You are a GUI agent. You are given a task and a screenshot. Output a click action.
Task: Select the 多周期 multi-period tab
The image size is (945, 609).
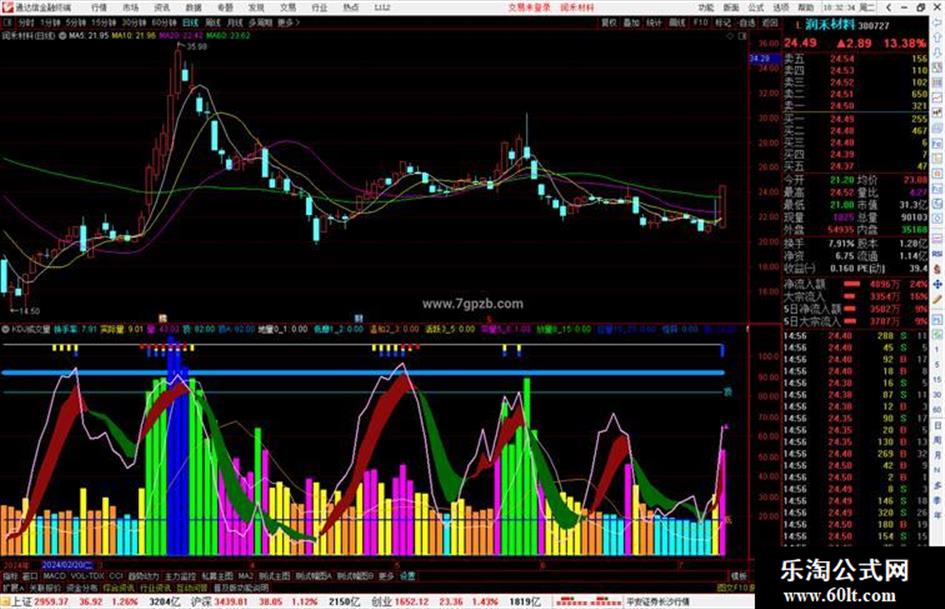(x=260, y=22)
